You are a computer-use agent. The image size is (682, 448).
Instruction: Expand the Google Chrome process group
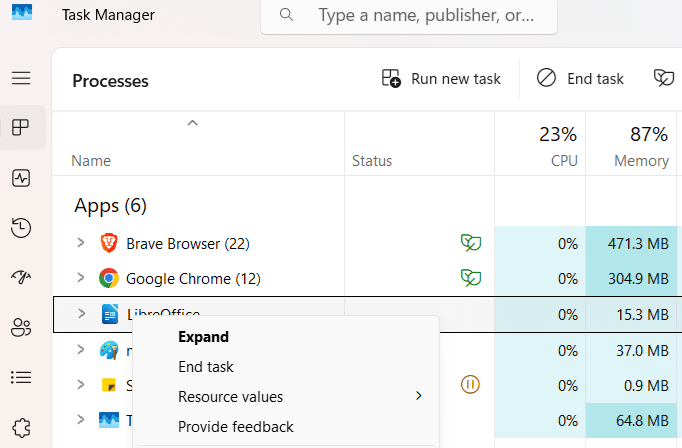[x=81, y=278]
